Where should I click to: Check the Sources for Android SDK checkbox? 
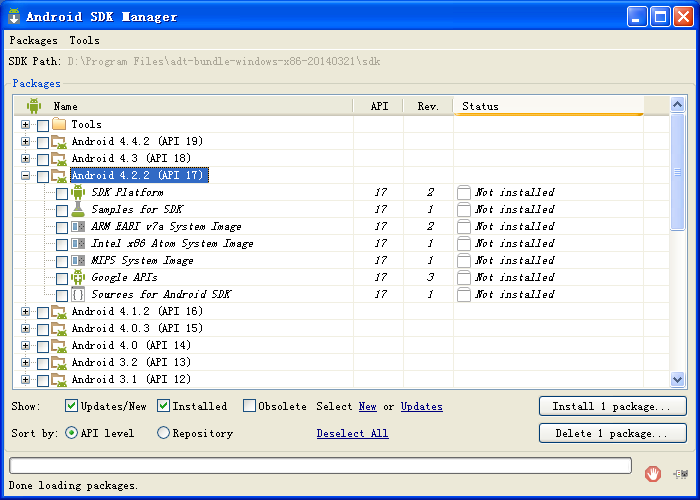coord(62,296)
